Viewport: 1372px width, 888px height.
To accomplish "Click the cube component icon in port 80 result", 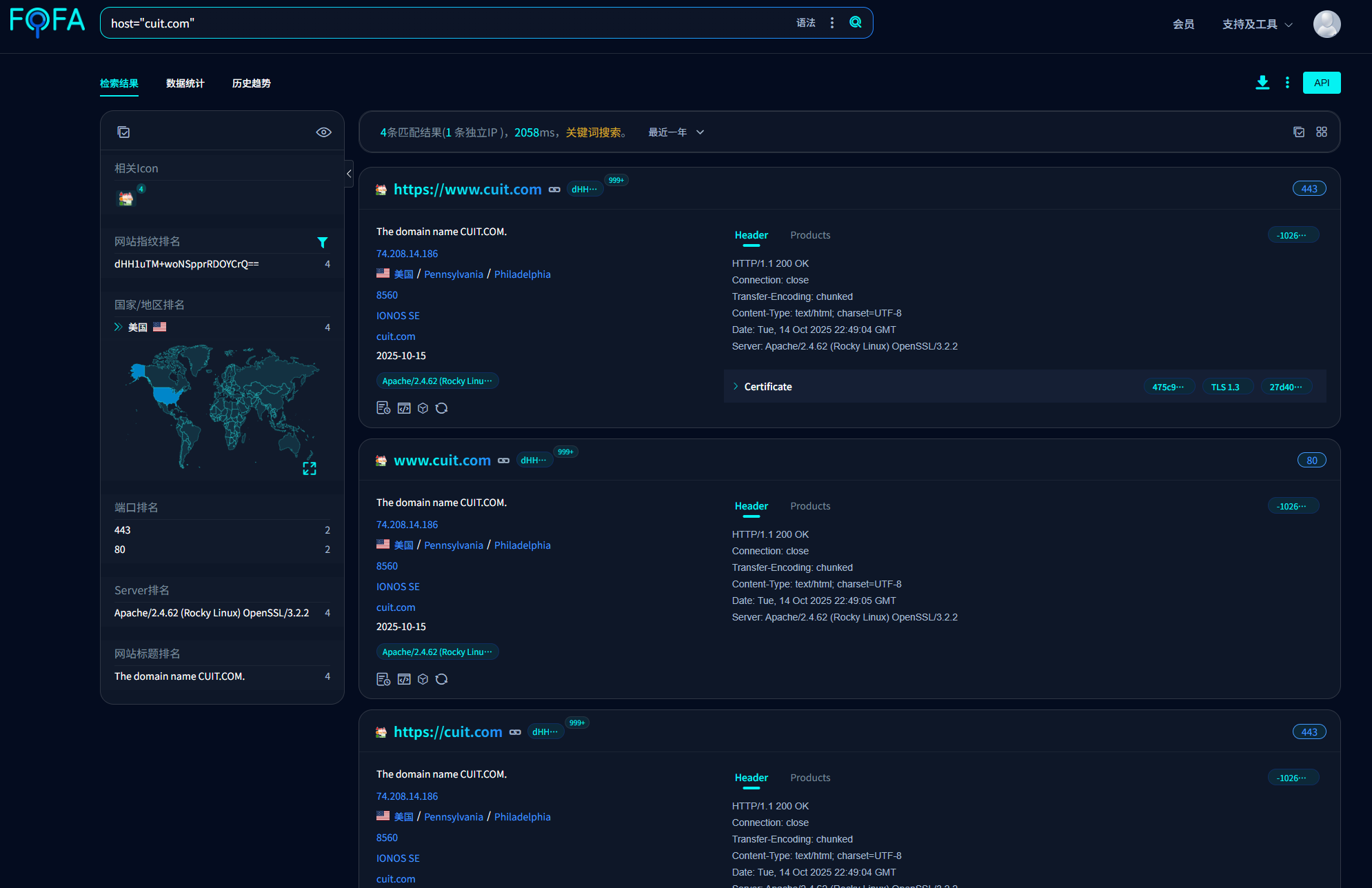I will click(423, 679).
